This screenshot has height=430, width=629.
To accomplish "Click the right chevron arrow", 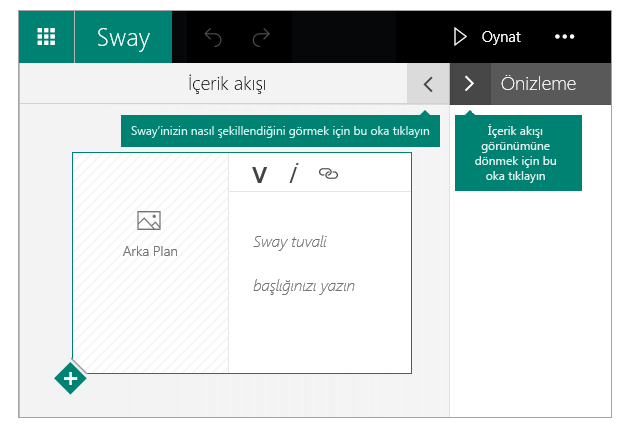I will [x=470, y=84].
